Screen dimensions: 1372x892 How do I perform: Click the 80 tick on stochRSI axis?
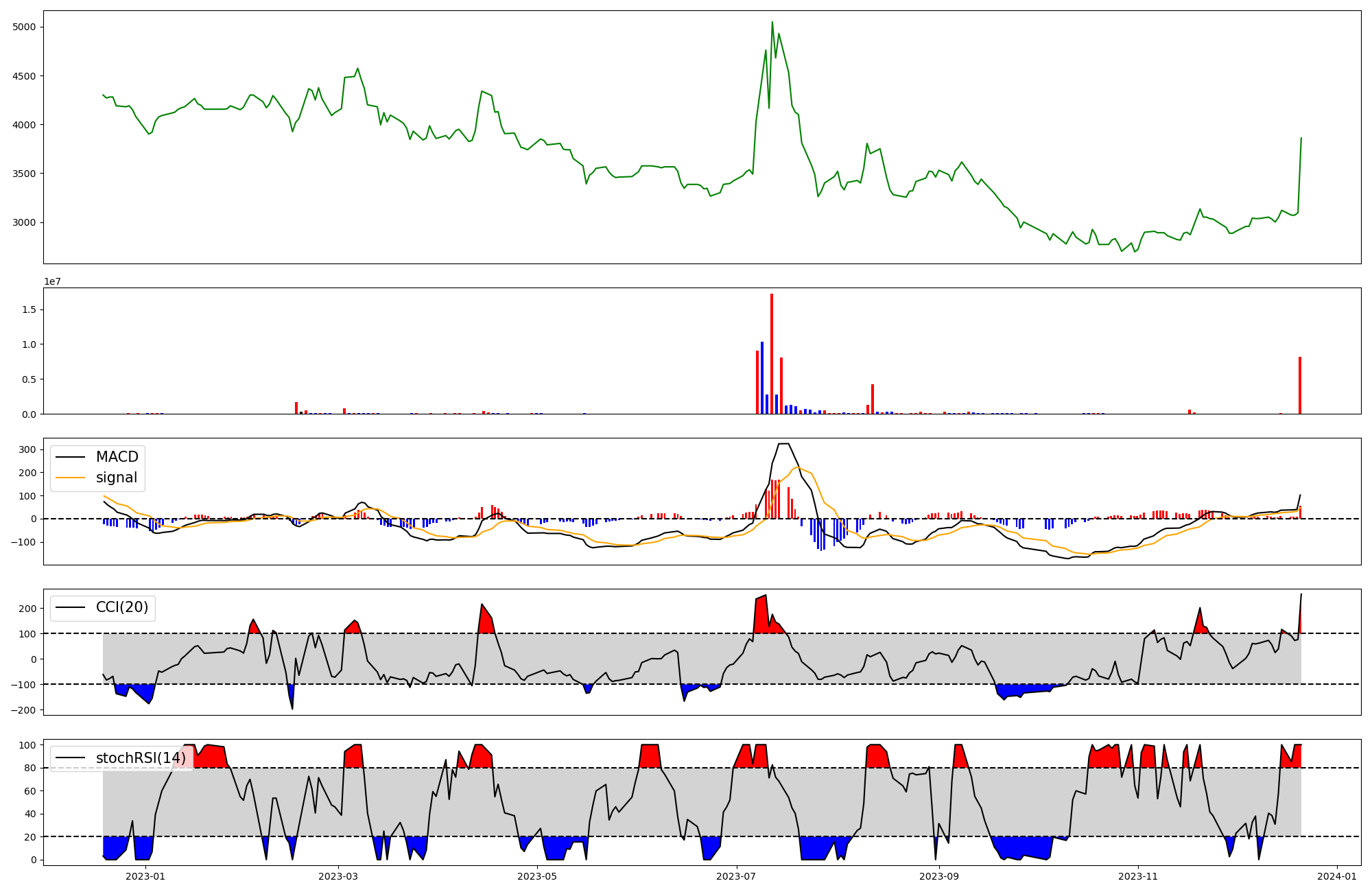(x=29, y=768)
